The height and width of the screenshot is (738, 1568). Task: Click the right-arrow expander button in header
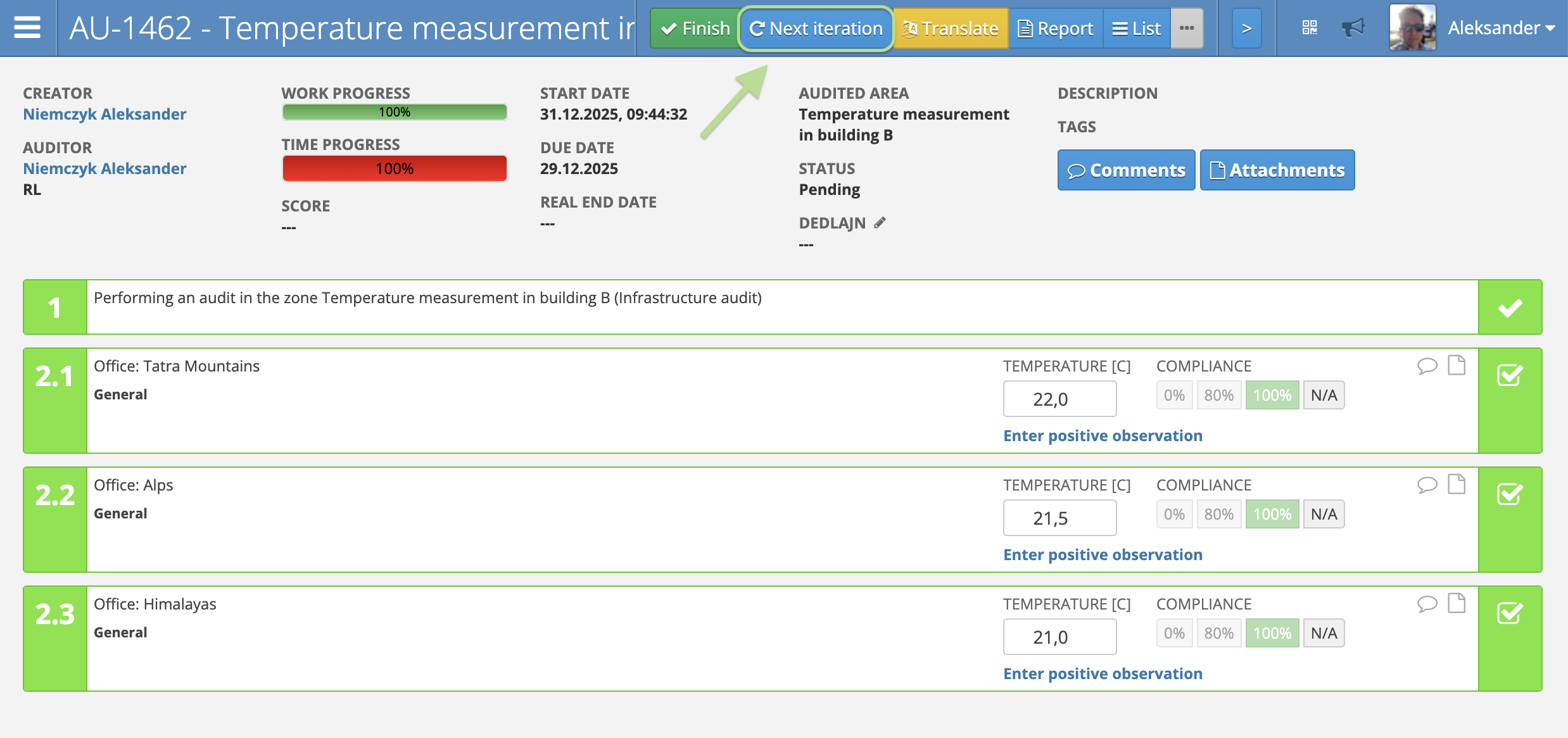pyautogui.click(x=1246, y=28)
